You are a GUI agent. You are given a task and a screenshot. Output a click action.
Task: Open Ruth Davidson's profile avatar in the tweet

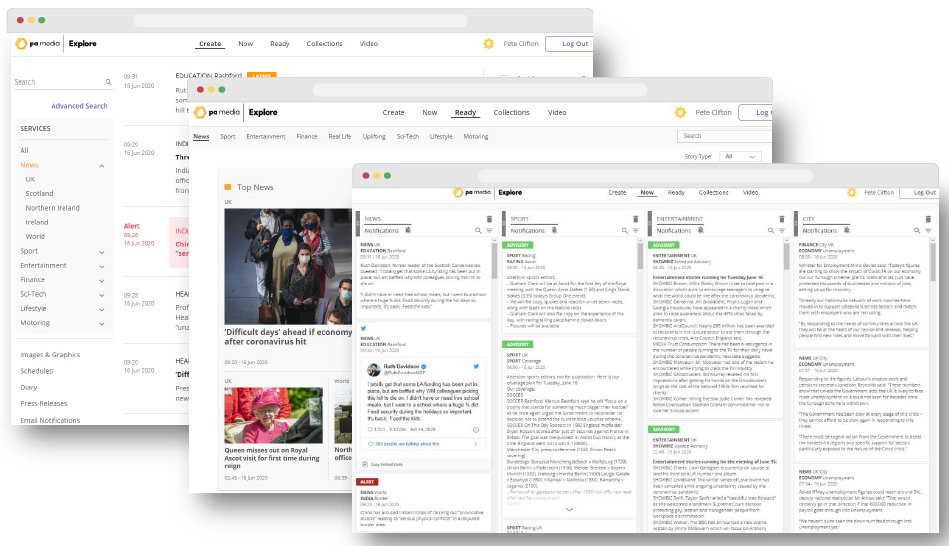pos(374,369)
